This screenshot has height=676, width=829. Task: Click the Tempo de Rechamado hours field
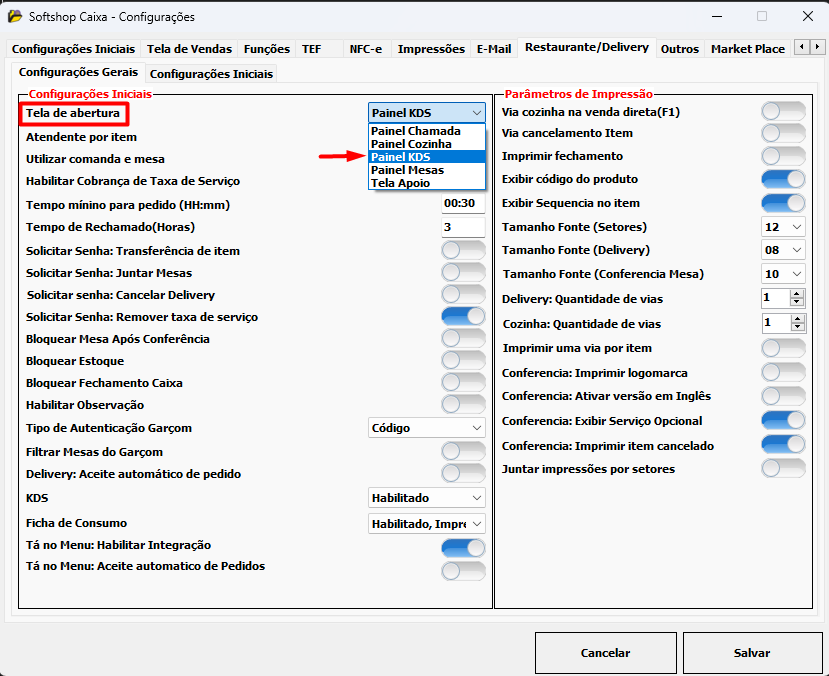pos(463,227)
